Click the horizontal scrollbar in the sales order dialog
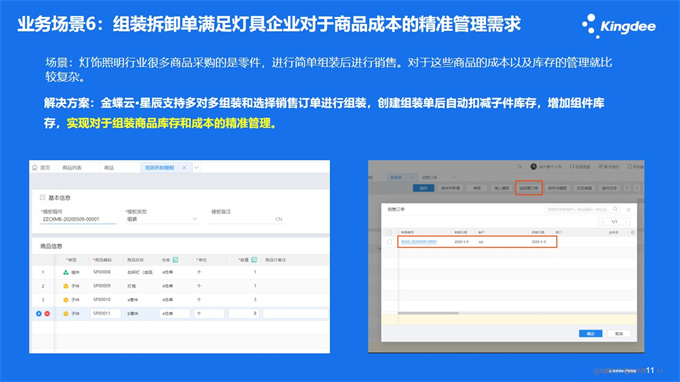The image size is (680, 382). coord(428,313)
